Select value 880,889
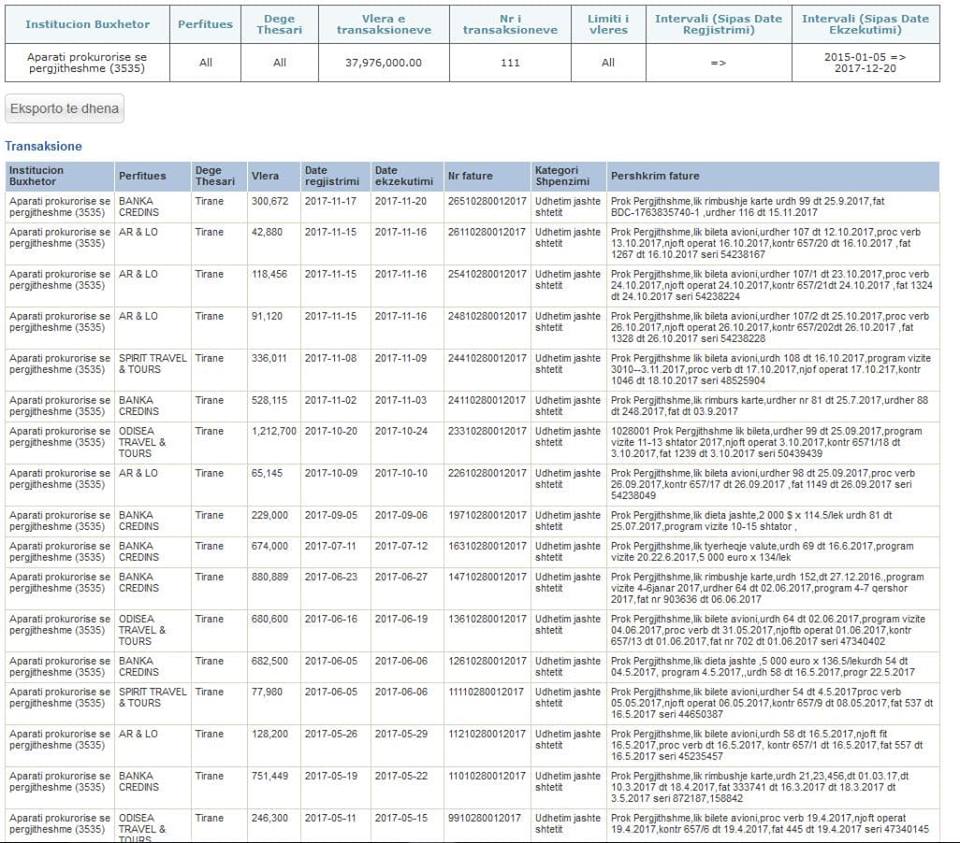Image resolution: width=960 pixels, height=843 pixels. coord(269,577)
